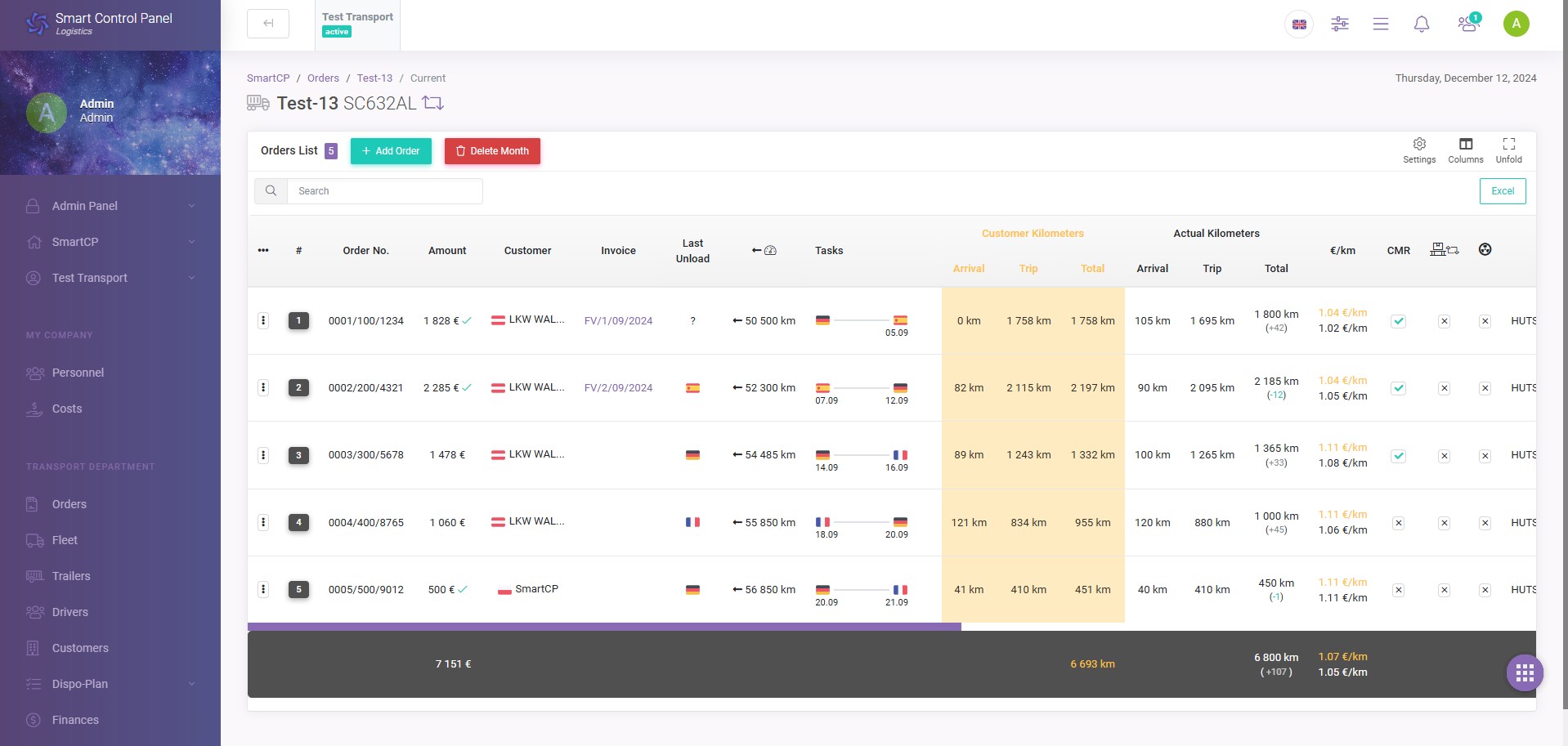Open the Settings gear above the orders table
Image resolution: width=1568 pixels, height=746 pixels.
1418,150
